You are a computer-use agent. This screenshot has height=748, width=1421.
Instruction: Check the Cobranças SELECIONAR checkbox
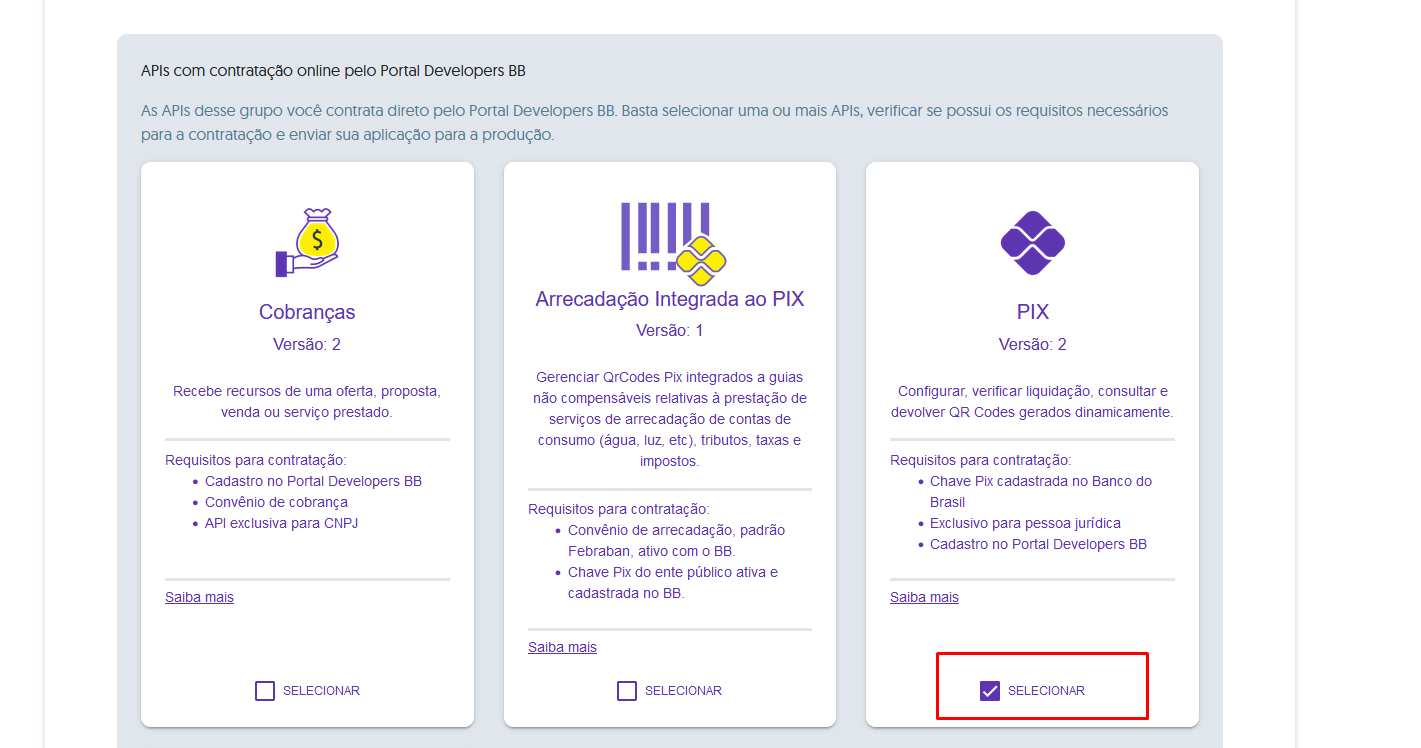click(x=265, y=691)
